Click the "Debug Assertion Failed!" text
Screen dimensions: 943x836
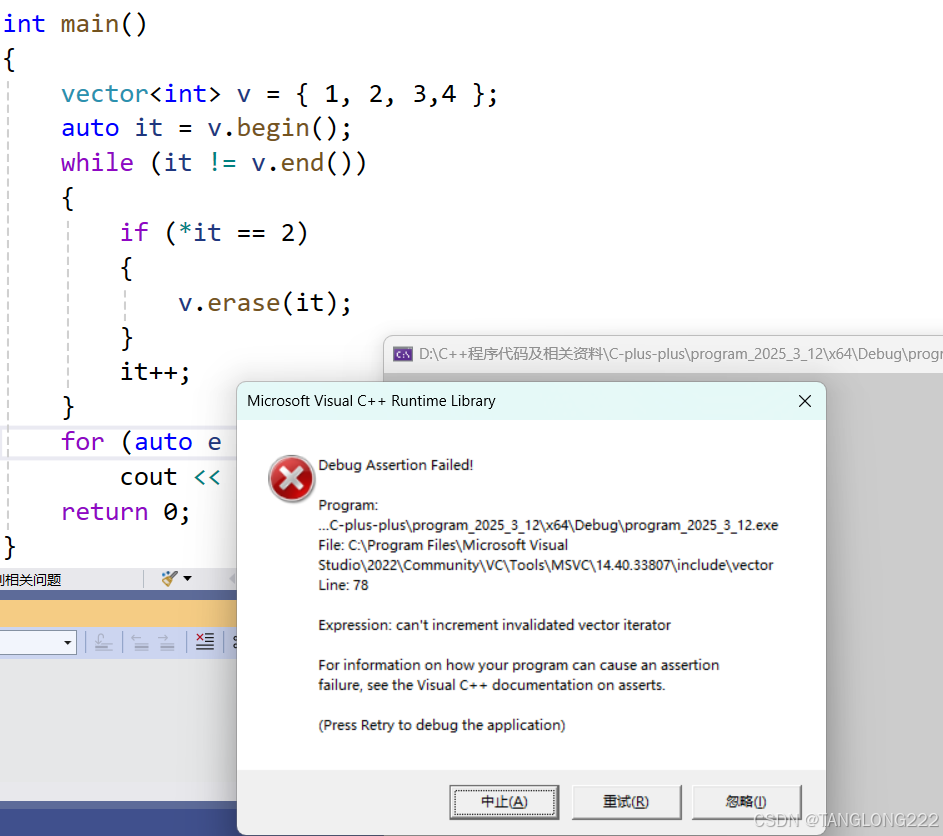(396, 466)
